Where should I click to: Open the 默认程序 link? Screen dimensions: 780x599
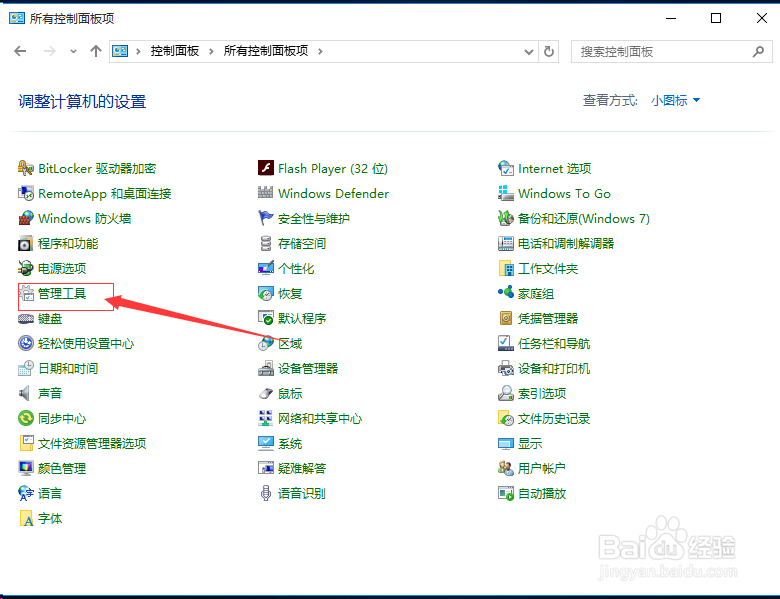[x=302, y=318]
